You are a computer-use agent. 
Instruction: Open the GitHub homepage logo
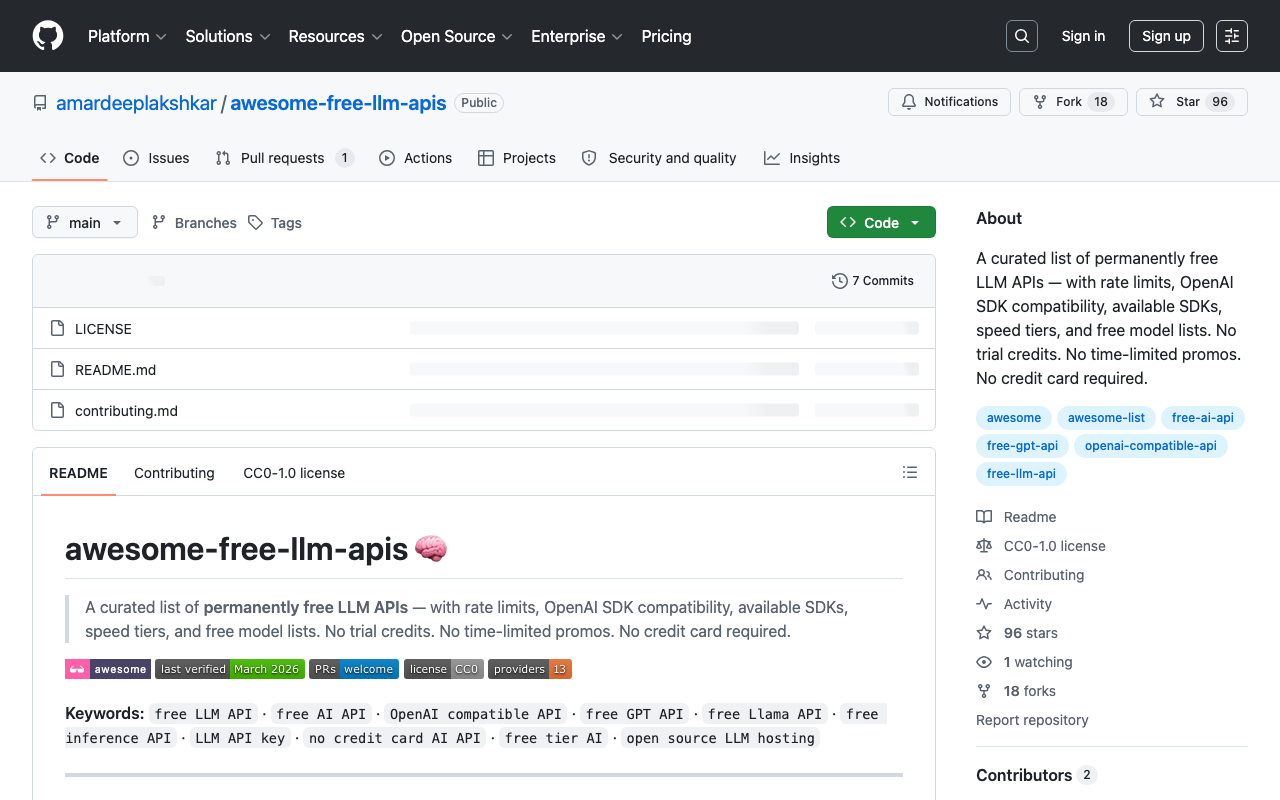pos(48,36)
